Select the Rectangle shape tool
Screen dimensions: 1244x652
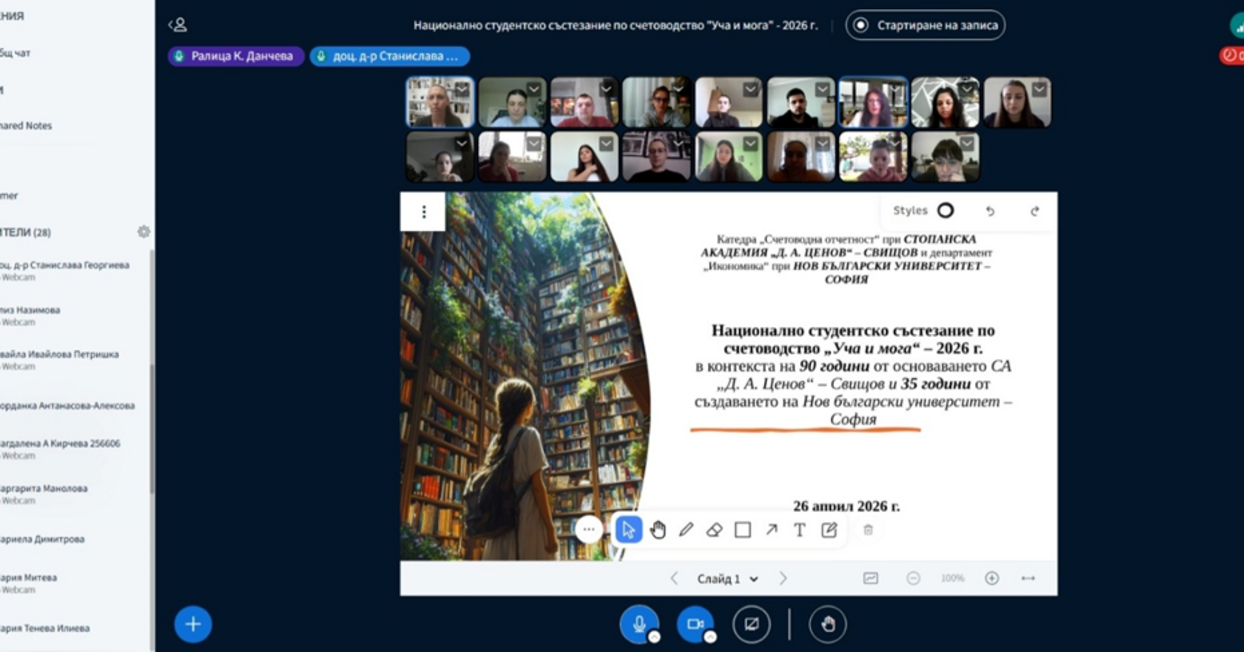[743, 530]
